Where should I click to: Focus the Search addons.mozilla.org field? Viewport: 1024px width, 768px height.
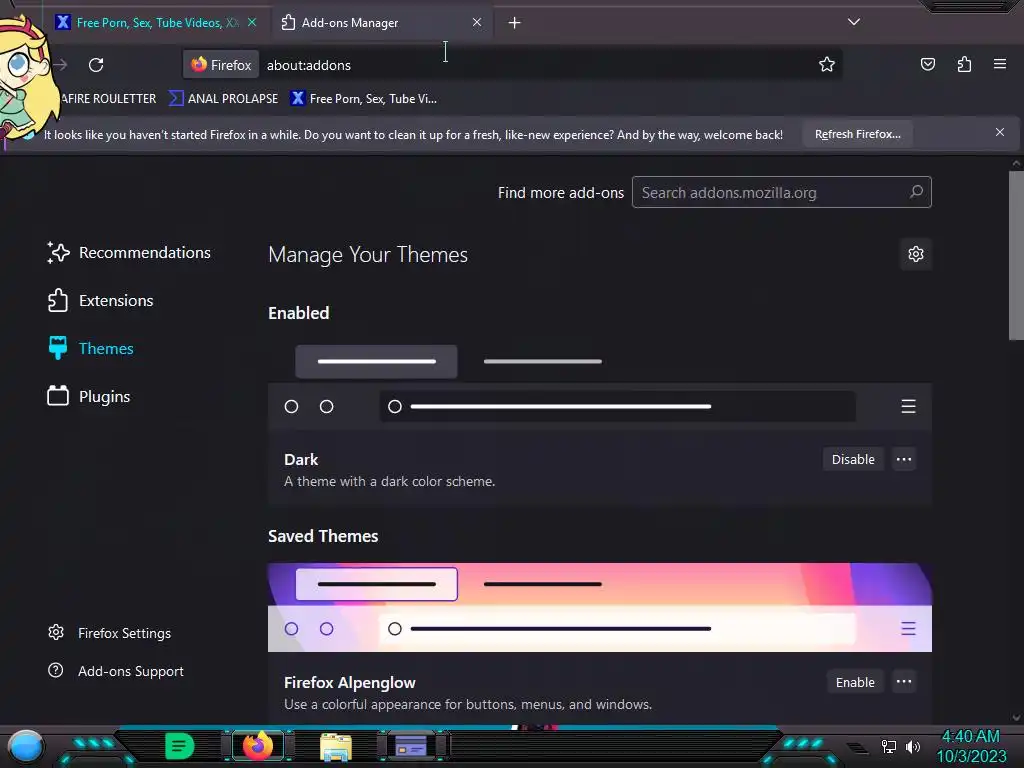pos(782,193)
